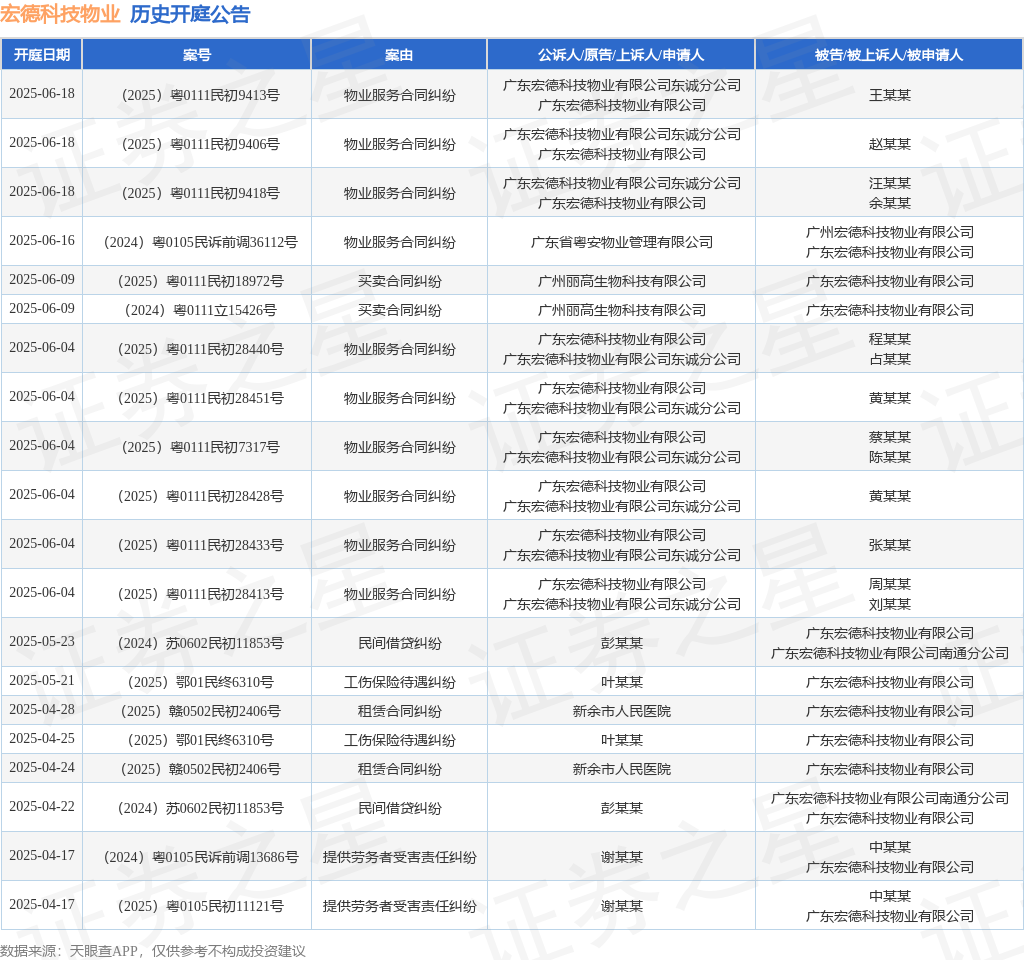
Task: Select the 开庭日期 column header
Action: tap(42, 55)
